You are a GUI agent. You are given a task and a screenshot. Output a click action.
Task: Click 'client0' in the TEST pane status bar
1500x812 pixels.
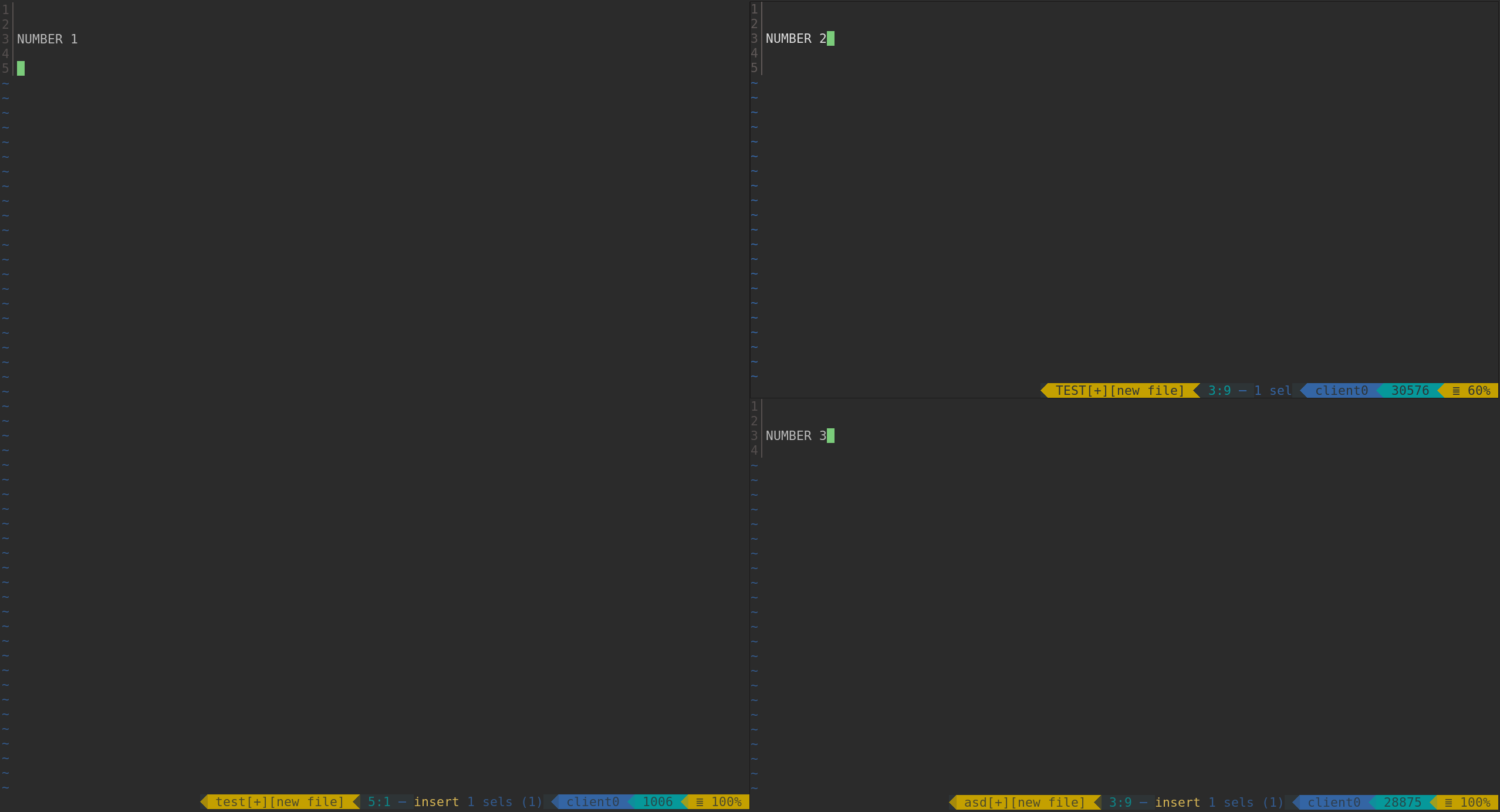click(1342, 391)
